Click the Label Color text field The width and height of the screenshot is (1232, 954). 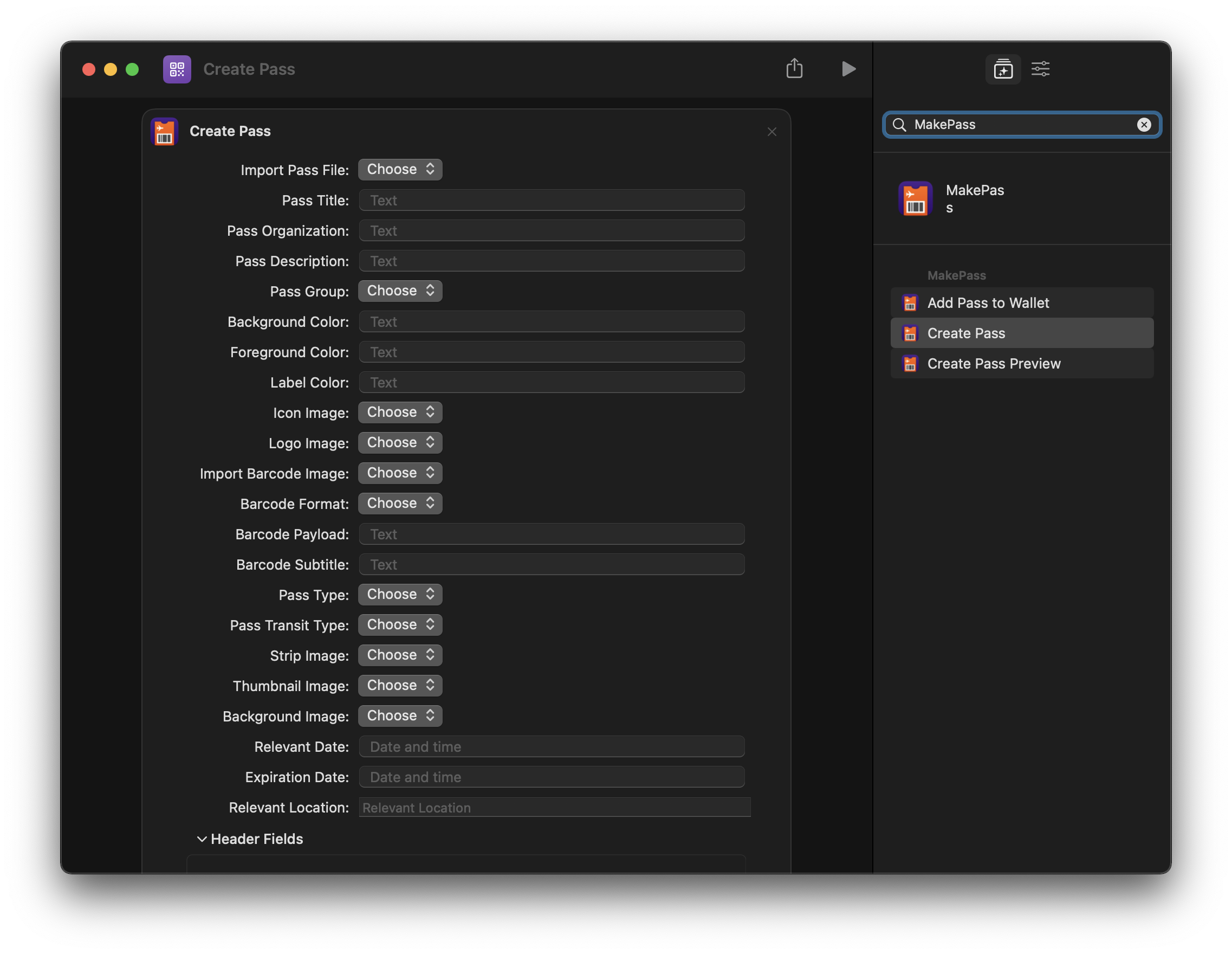(552, 382)
